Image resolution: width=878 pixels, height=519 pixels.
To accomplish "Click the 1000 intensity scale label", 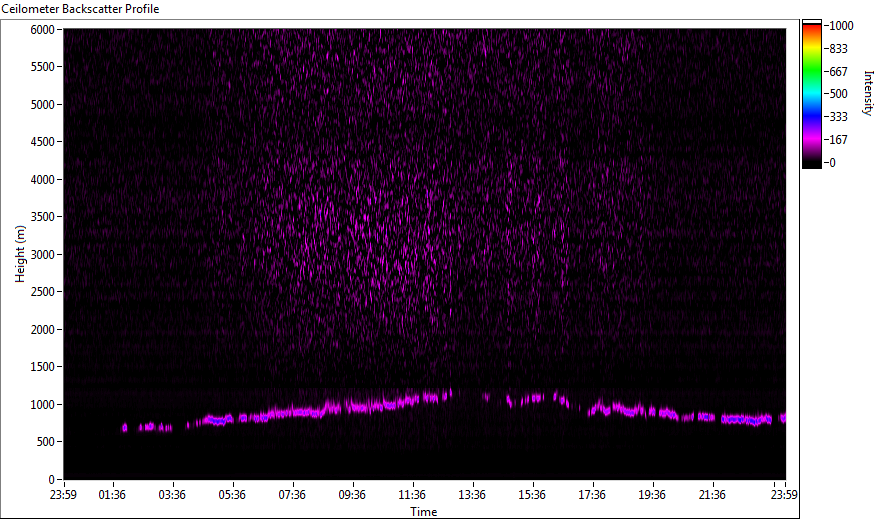I will tap(842, 26).
